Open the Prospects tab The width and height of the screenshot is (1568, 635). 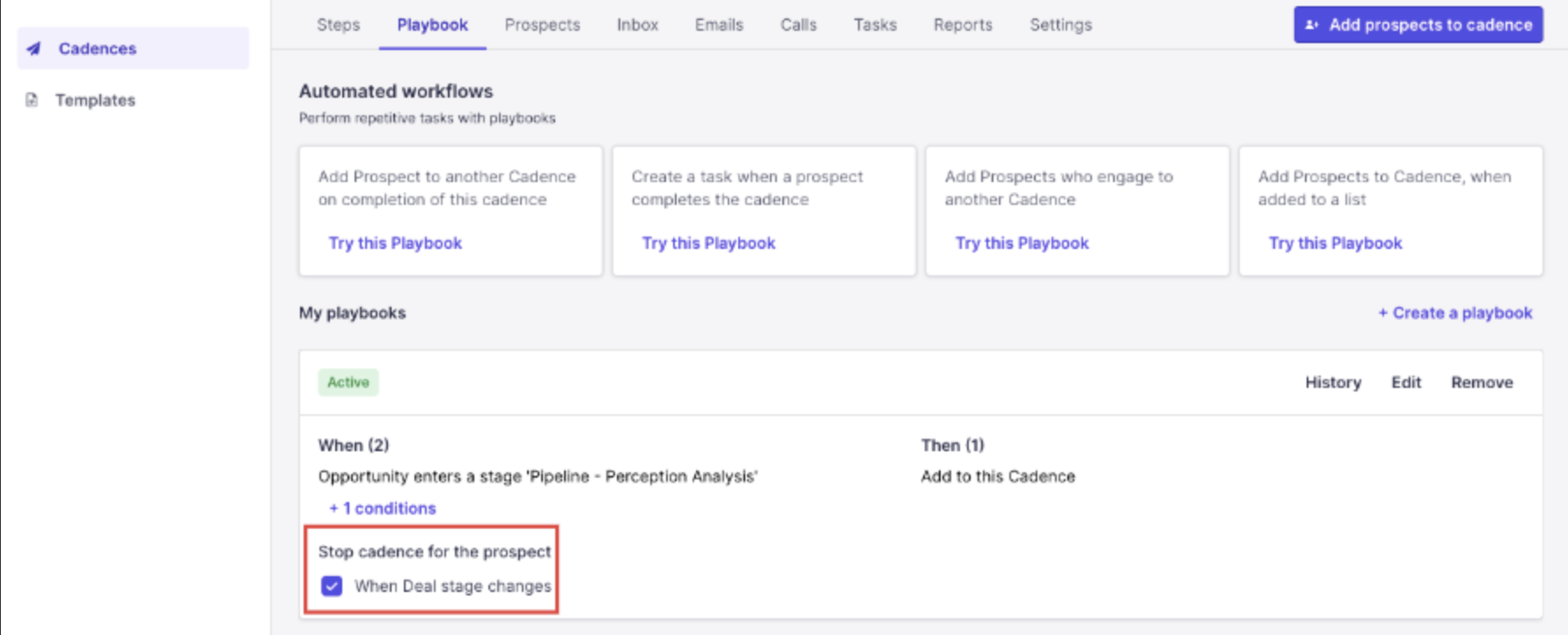(x=542, y=25)
